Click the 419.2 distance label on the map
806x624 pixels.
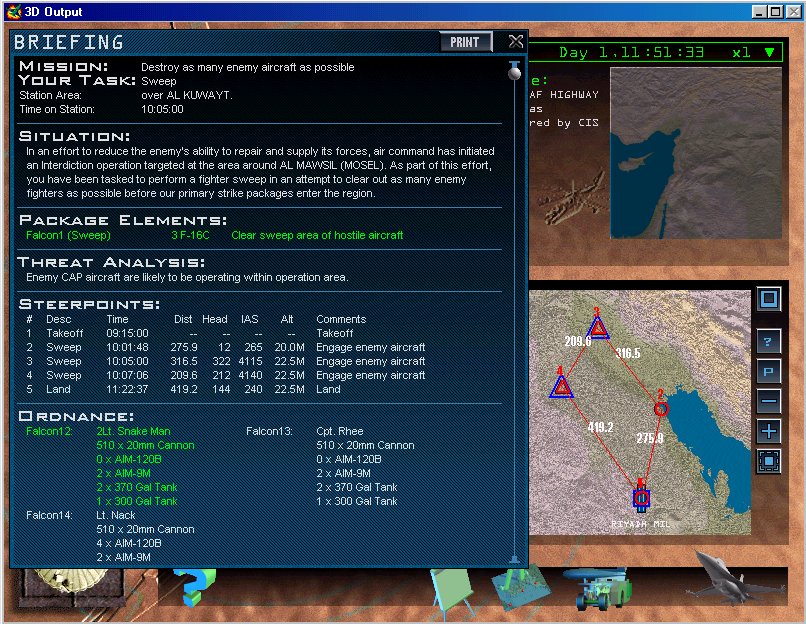[600, 427]
